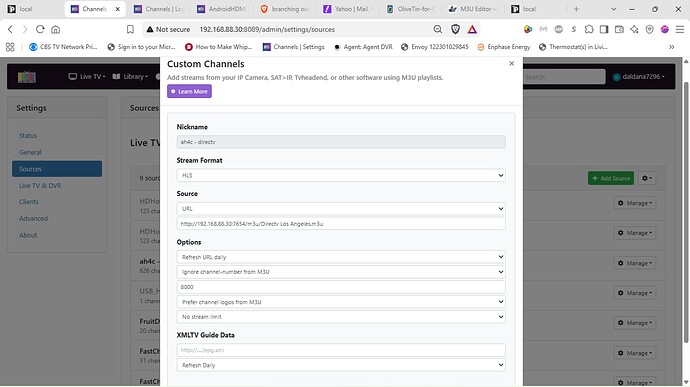Open Stream Format HLS dropdown
Screen dimensions: 690x387
point(341,175)
